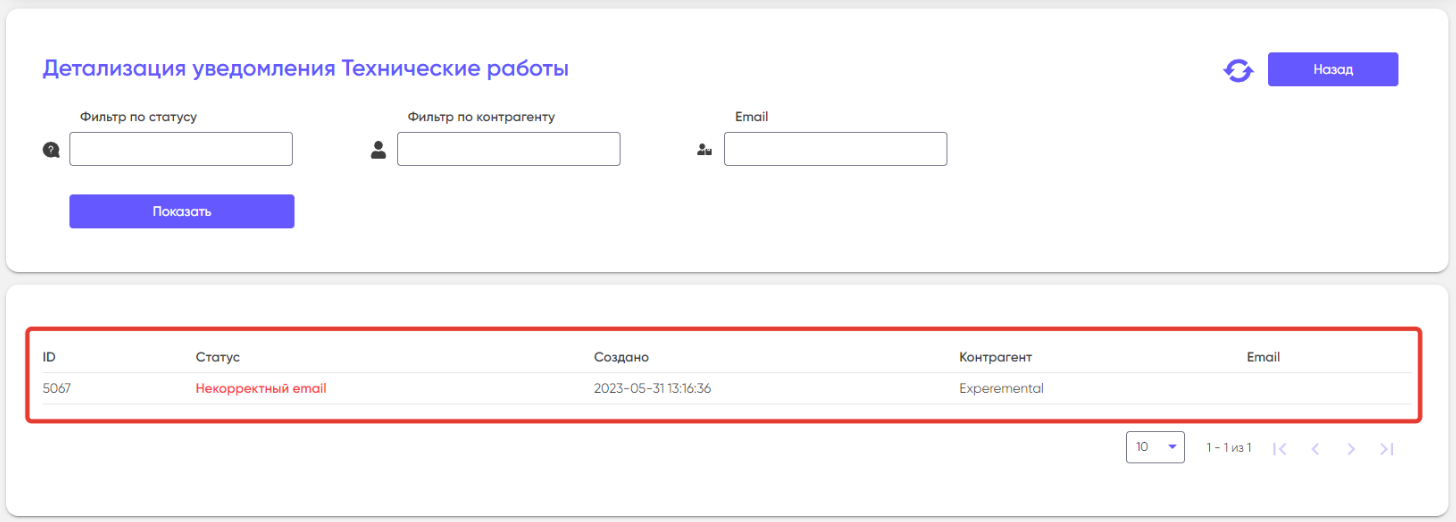Go to next page of results
This screenshot has height=522, width=1456.
(x=1351, y=449)
